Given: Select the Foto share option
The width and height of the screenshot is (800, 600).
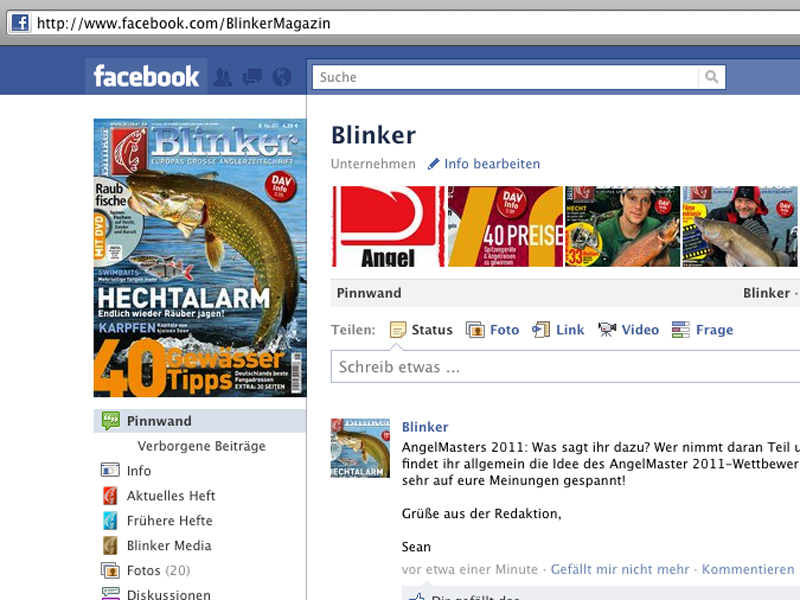Looking at the screenshot, I should 493,330.
